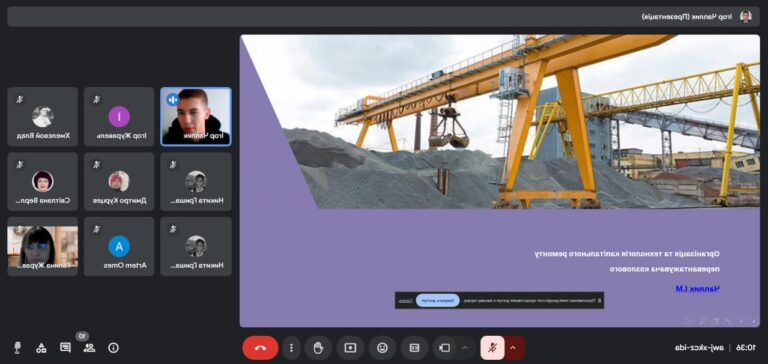This screenshot has width=768, height=364.
Task: Click the Хмелевой Влад avatar photo
Action: 43,117
